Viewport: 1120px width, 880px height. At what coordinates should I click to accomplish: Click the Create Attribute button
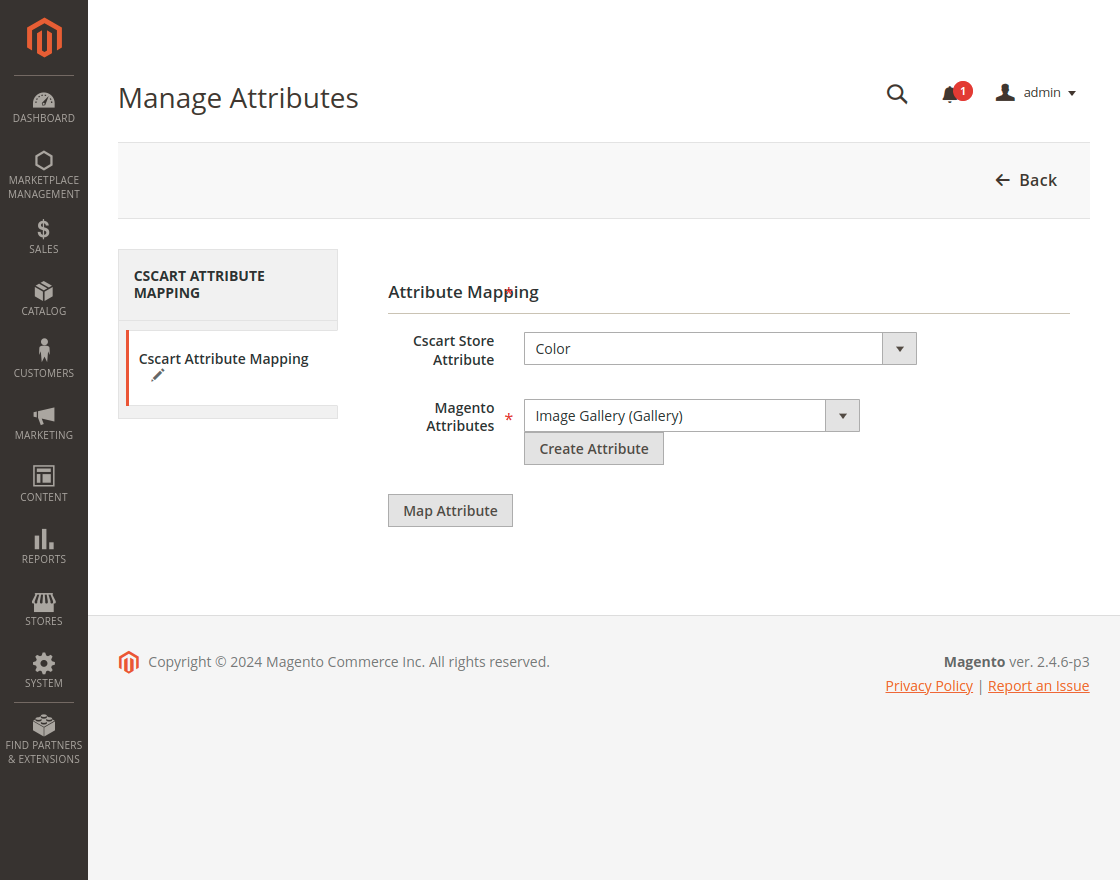[x=594, y=449]
